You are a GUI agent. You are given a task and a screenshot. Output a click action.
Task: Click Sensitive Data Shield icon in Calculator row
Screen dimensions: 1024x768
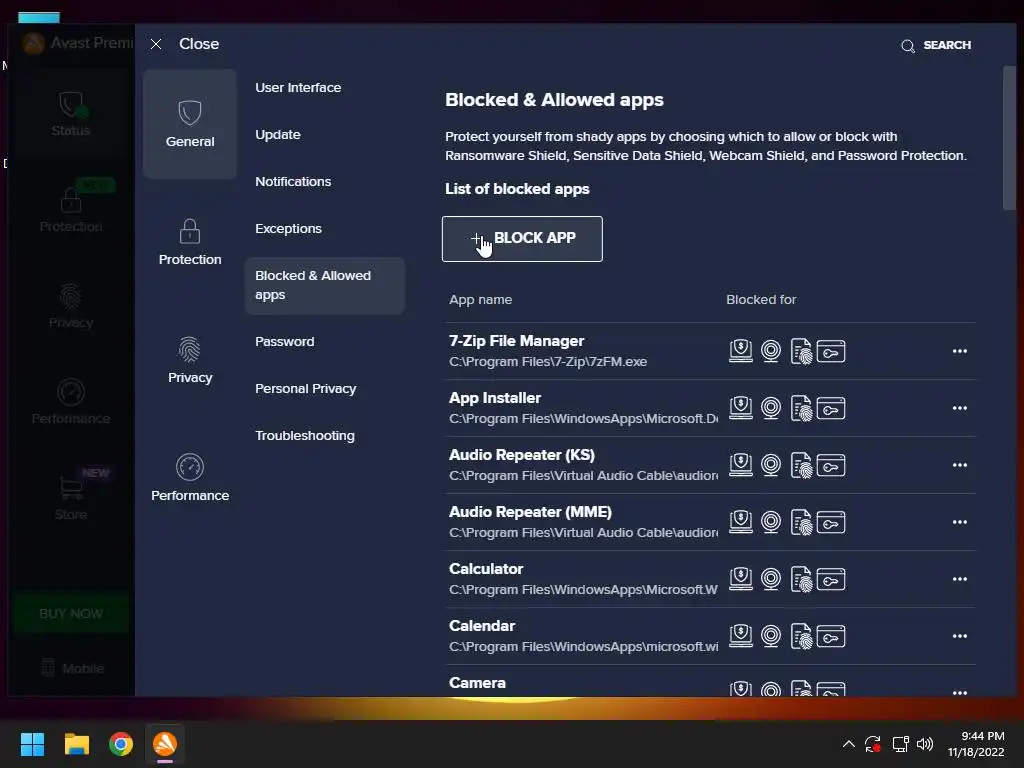[801, 579]
